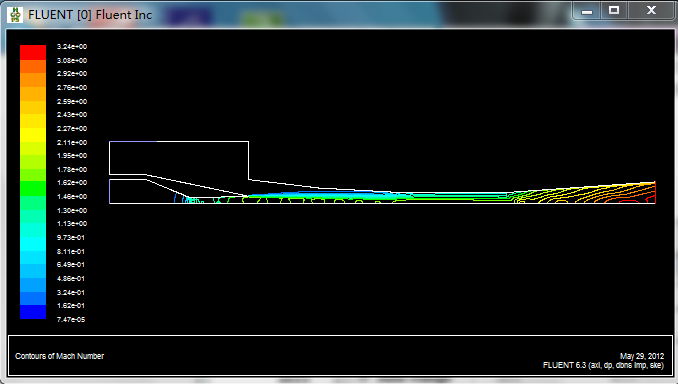Screen dimensions: 678x384
Task: Click the legend value 1.95e+00
Action: click(x=72, y=156)
